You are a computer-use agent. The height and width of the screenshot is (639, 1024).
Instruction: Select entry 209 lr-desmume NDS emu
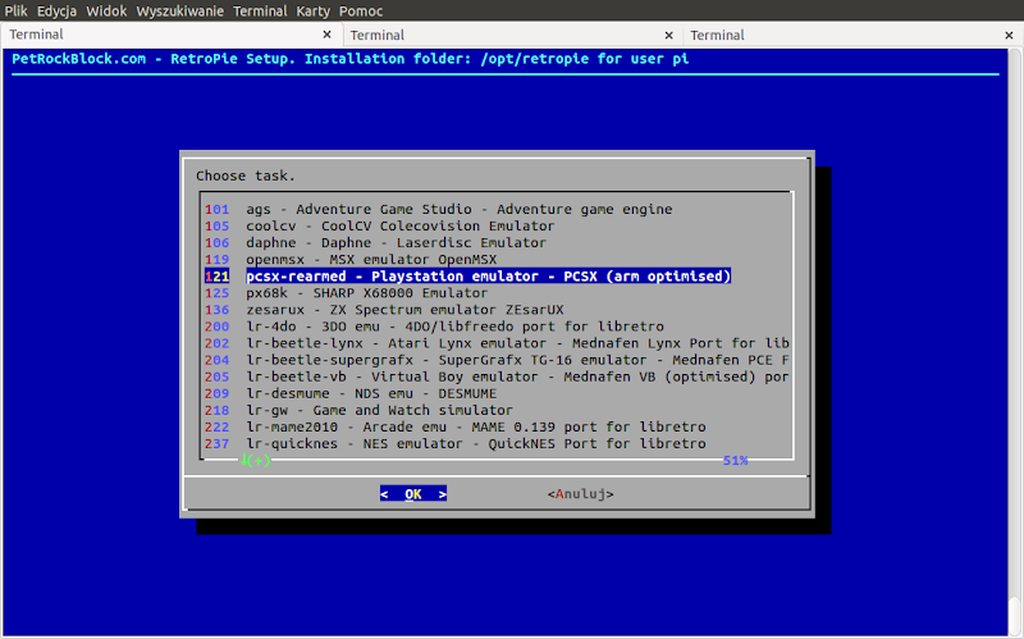[x=351, y=393]
